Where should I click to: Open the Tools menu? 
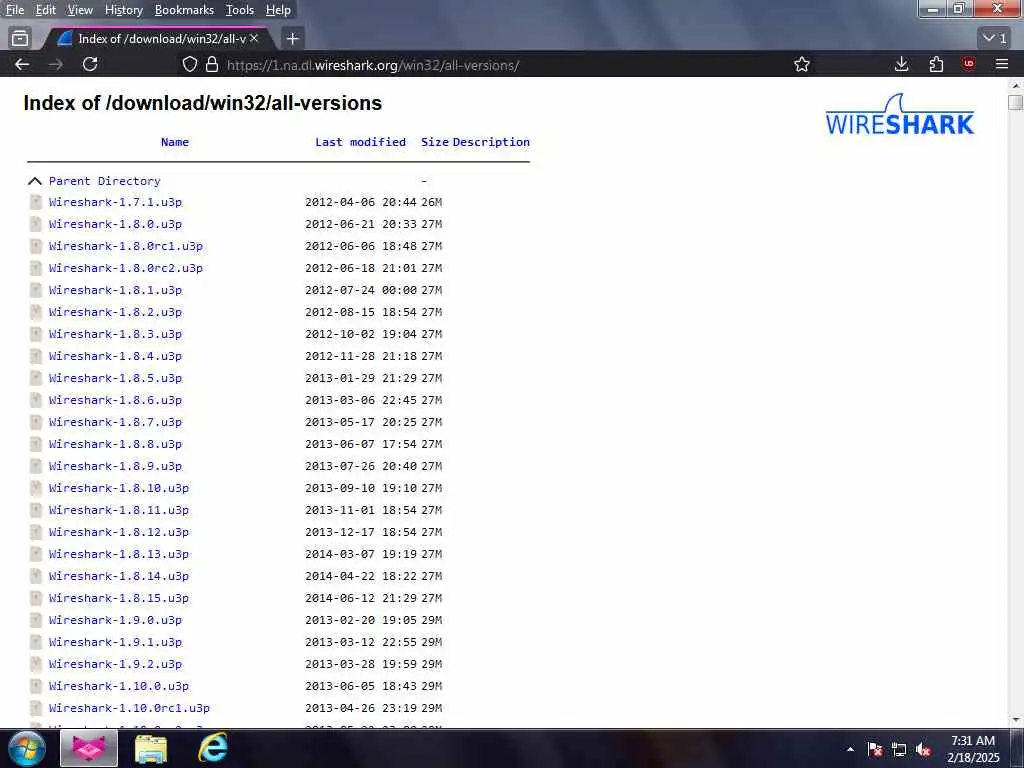click(240, 10)
